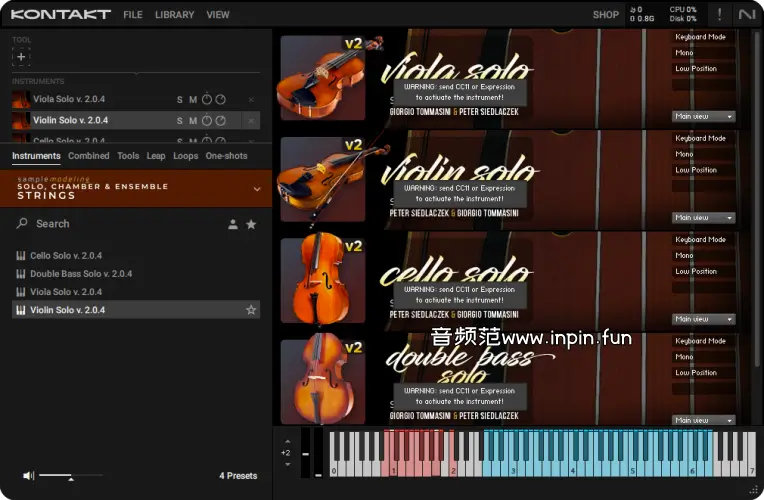Select Cello Solo v. 2.0.4 preset
Viewport: 764px width, 500px height.
coord(136,255)
